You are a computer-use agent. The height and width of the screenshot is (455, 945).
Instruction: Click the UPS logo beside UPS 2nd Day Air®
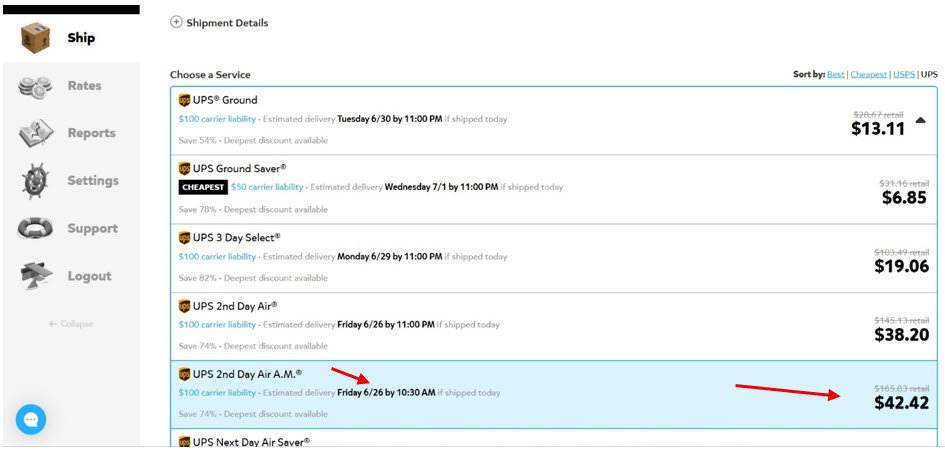point(184,306)
